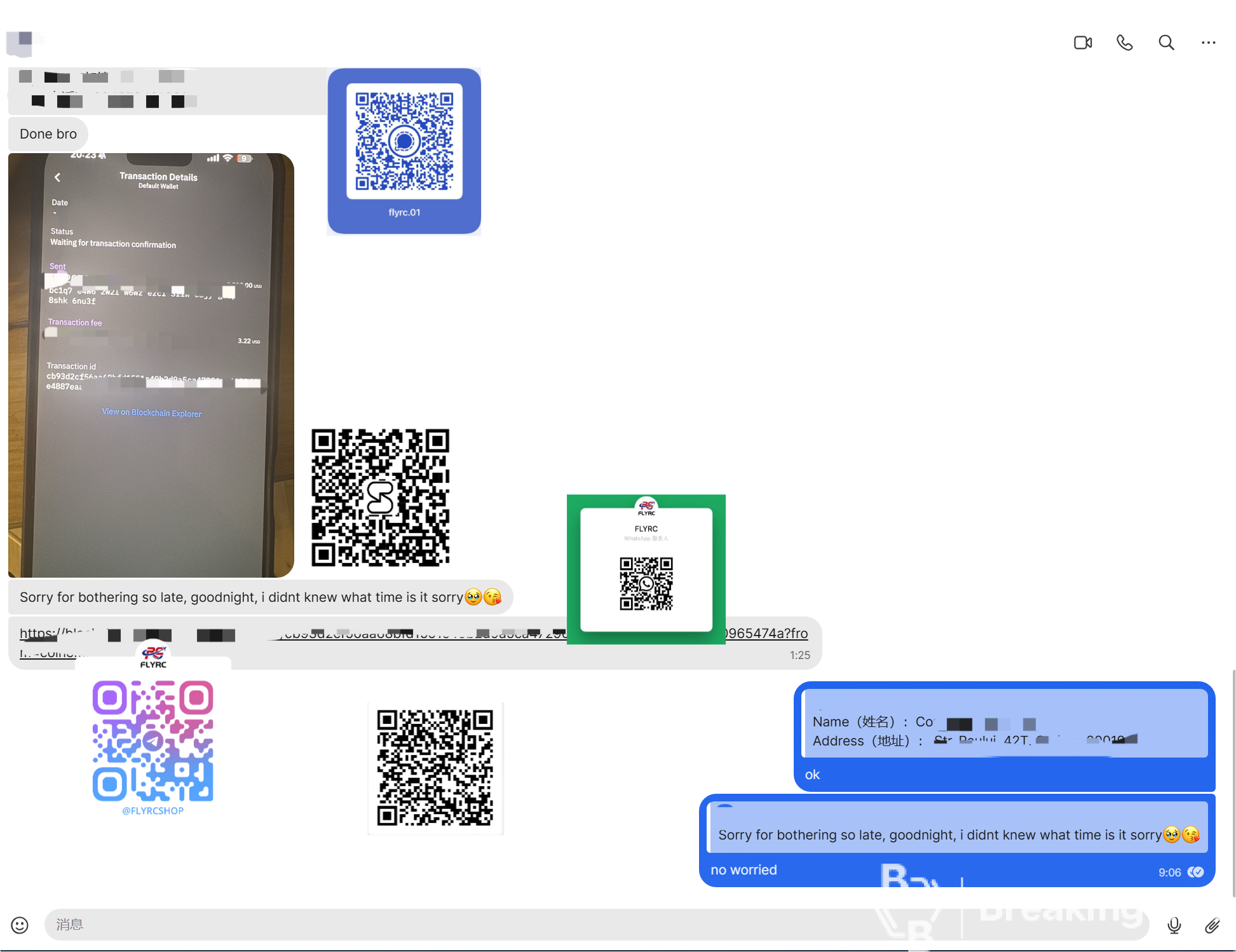Click the 9:06 message timestamp
Screen dimensions: 1236x952
[x=1169, y=873]
